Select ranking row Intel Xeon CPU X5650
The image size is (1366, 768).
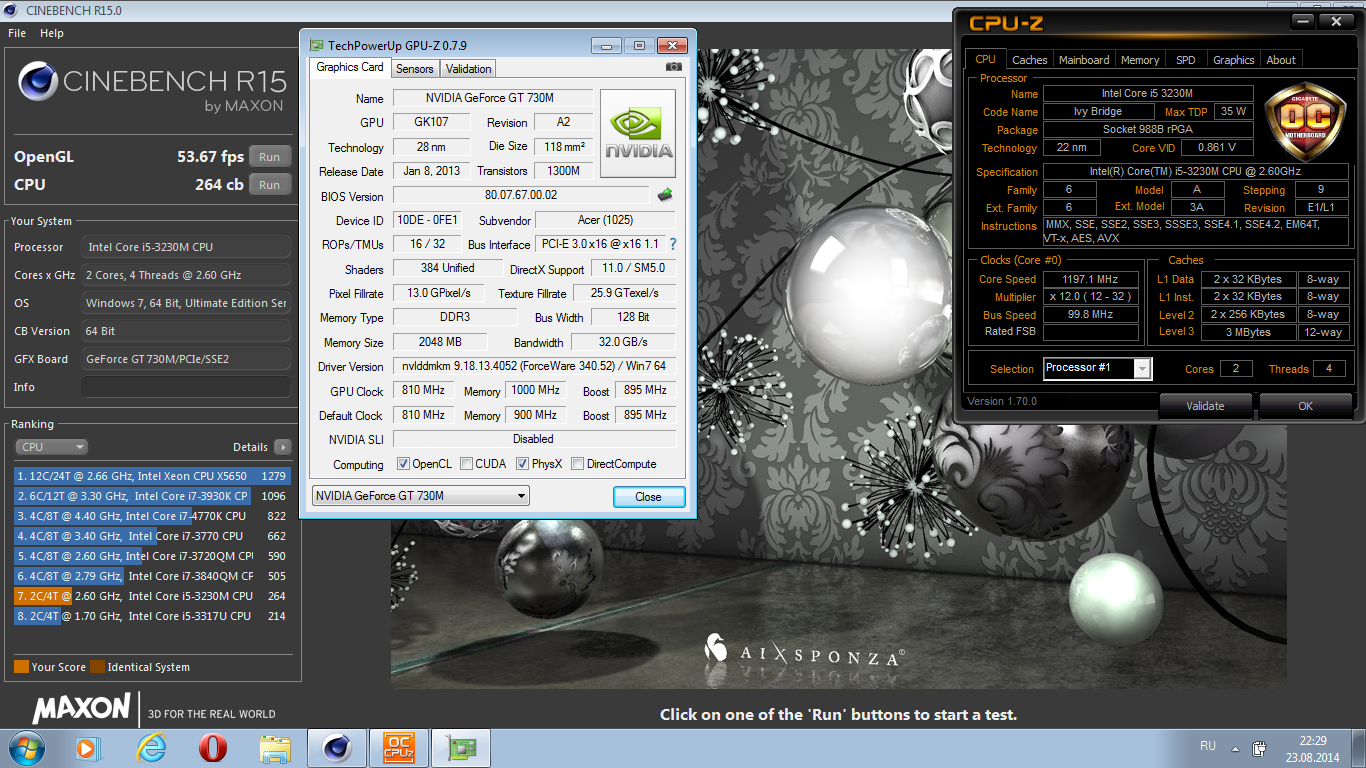151,476
